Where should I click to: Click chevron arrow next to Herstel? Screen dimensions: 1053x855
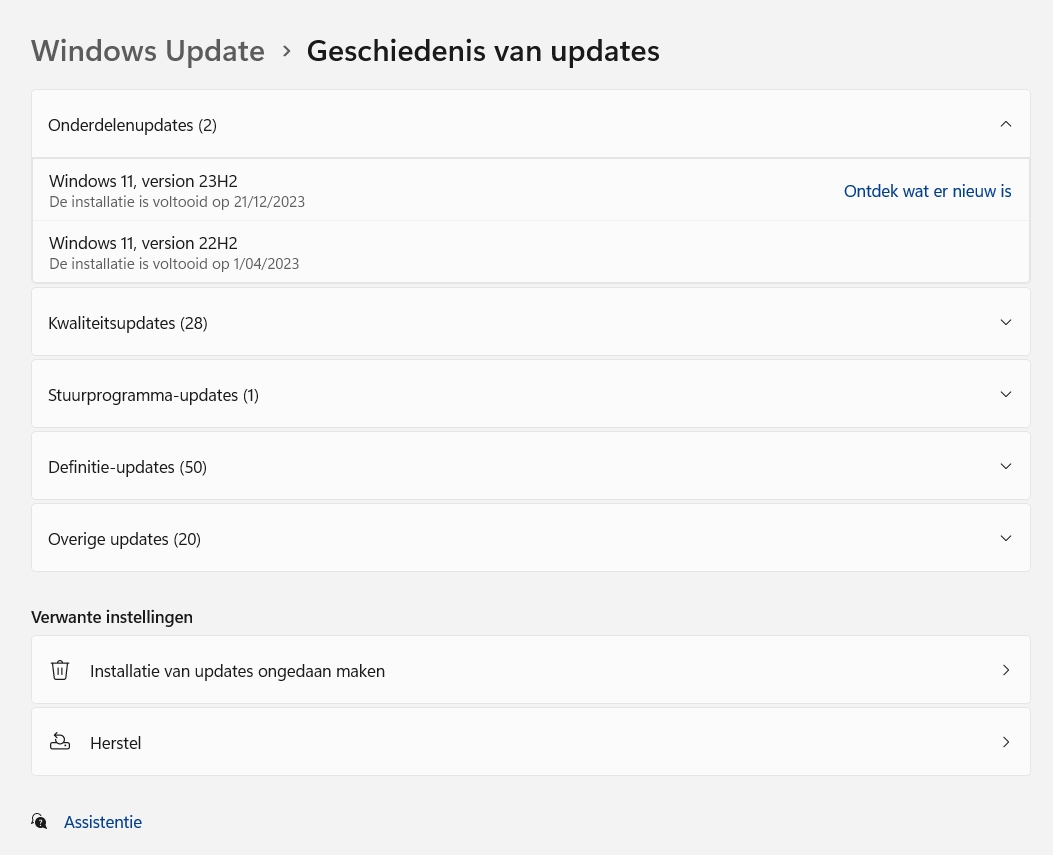[1006, 742]
